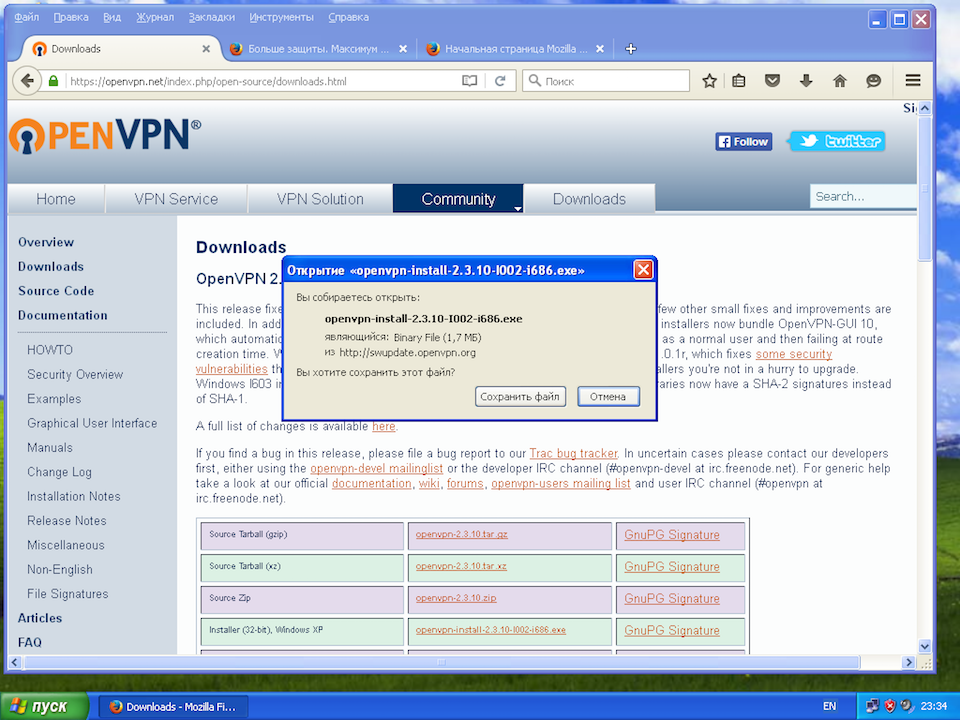Bookmark this page with the star icon
Image resolution: width=960 pixels, height=720 pixels.
[x=709, y=81]
